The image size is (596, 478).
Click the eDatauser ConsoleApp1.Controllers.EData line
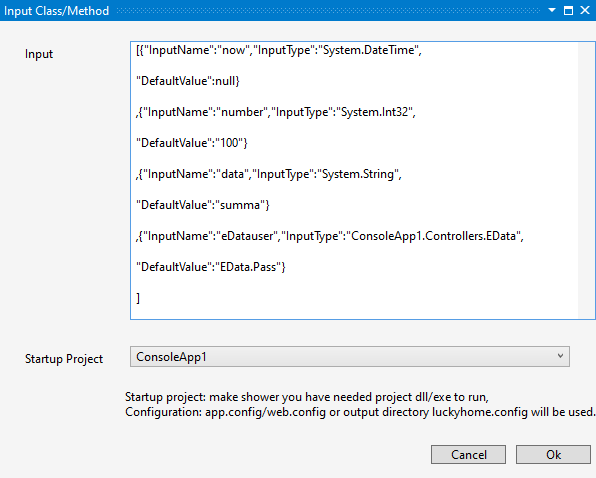click(x=330, y=236)
